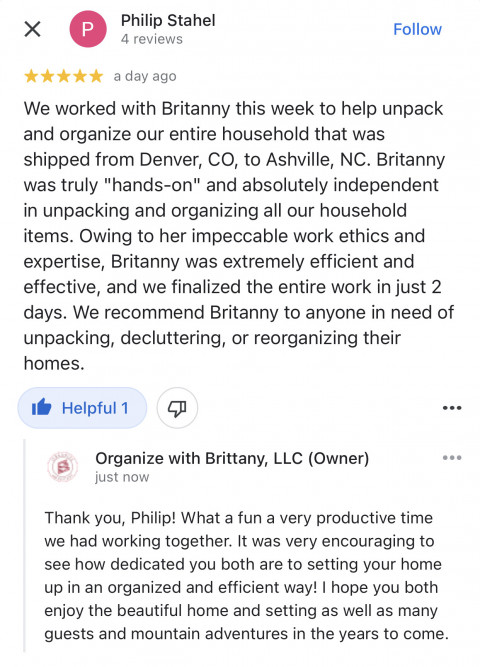Screen dimensions: 480x667
Task: Click the five-star rating
Action: (64, 76)
